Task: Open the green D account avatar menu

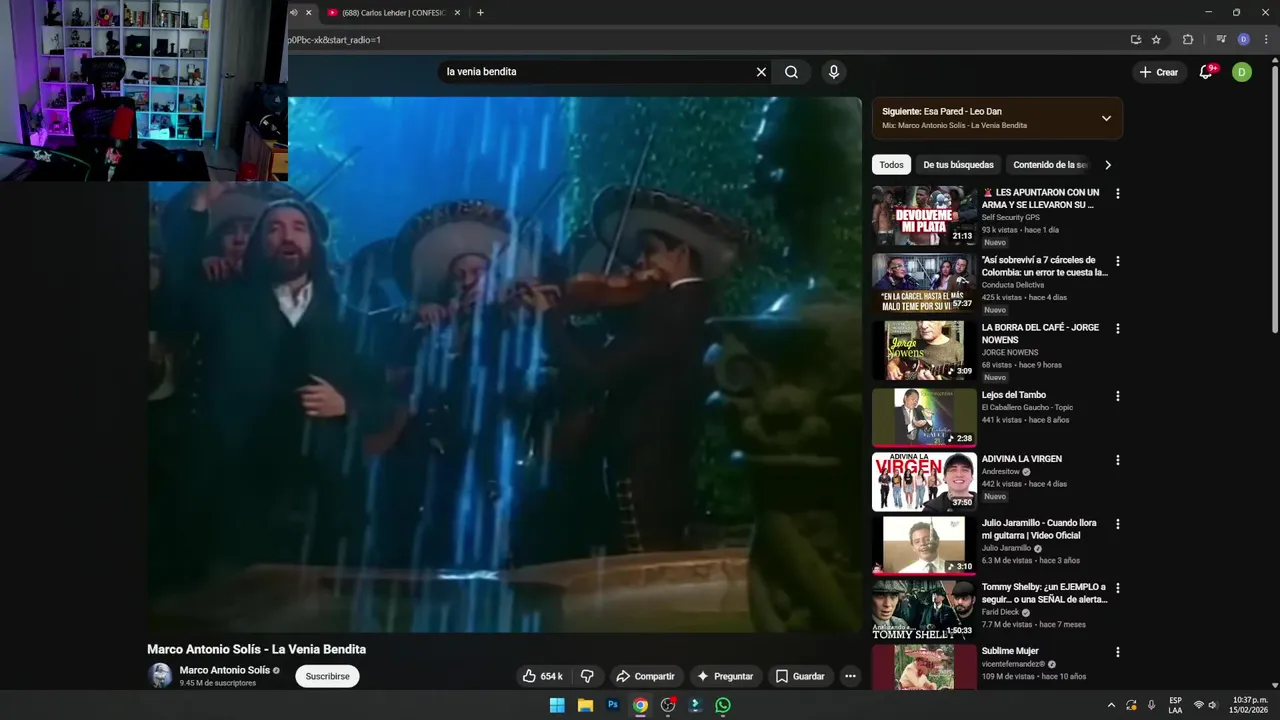Action: (1241, 72)
